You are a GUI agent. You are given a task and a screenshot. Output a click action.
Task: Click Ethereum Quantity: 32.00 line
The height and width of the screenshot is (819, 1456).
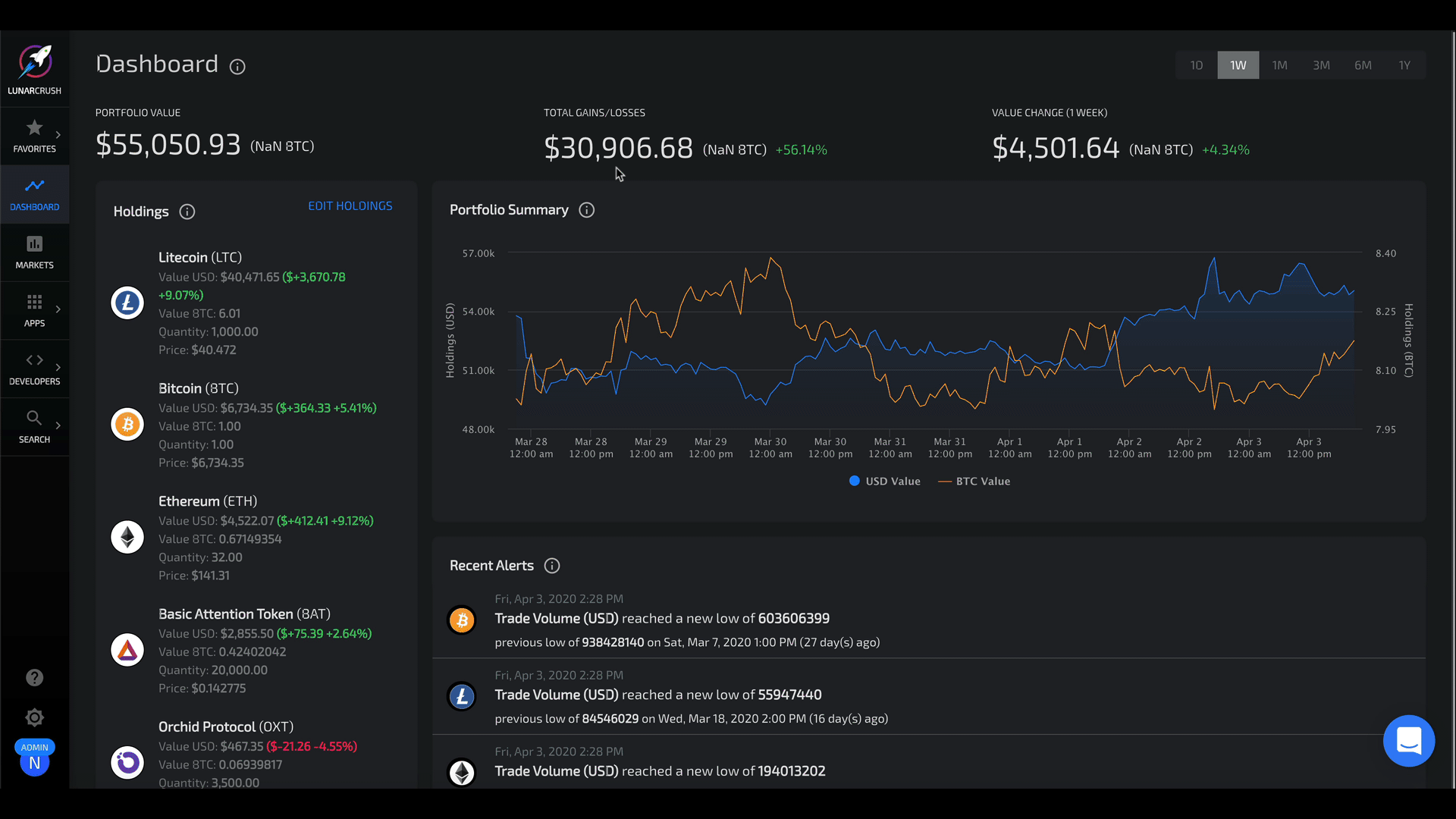(x=200, y=557)
